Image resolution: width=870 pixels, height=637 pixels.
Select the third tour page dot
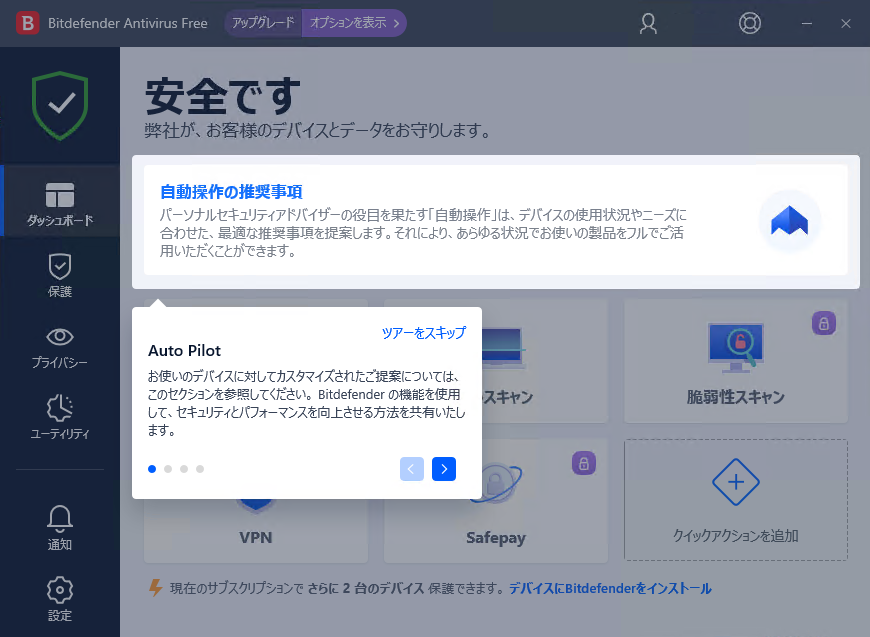(x=184, y=469)
